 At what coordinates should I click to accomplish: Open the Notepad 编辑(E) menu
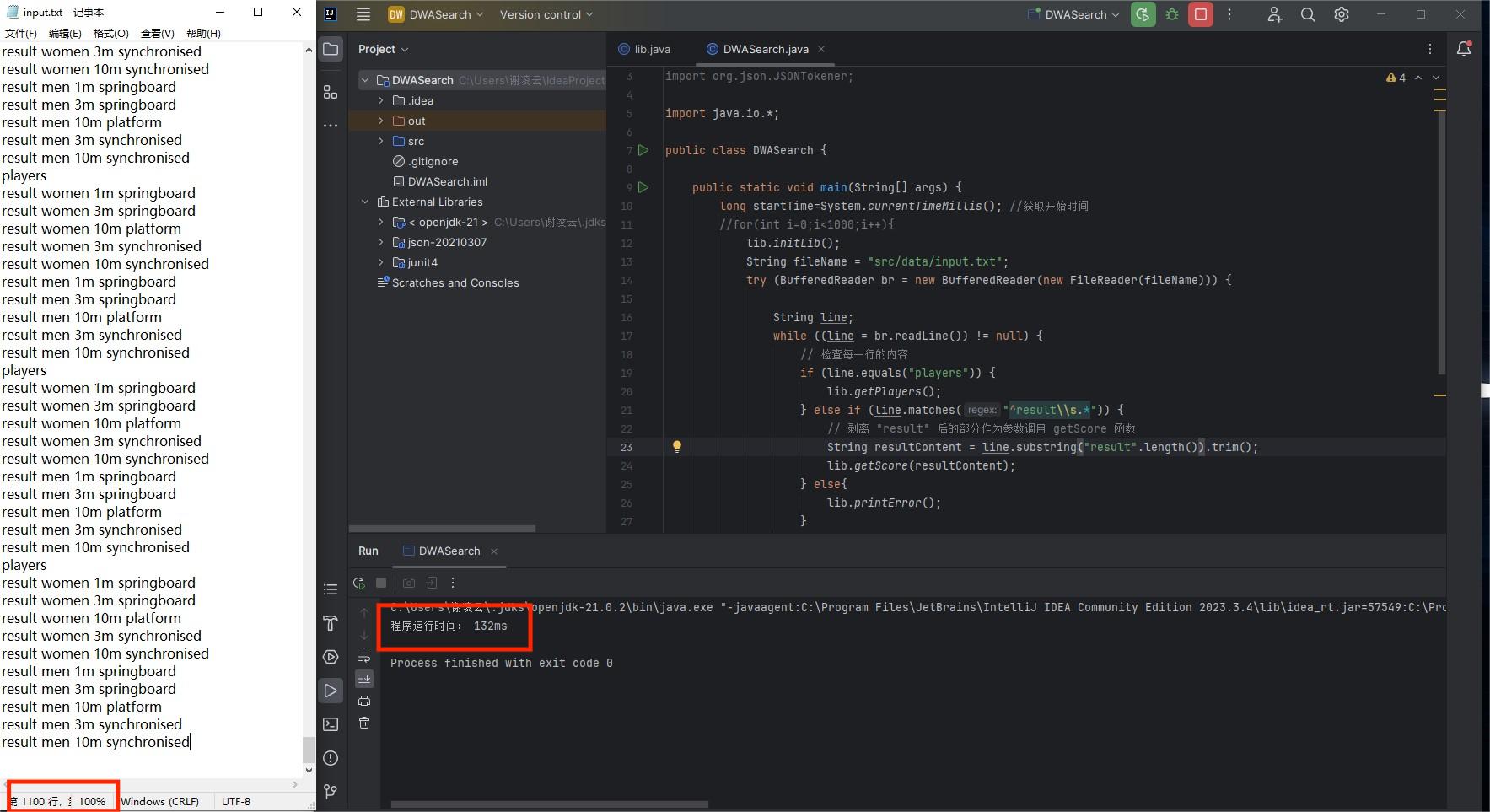point(65,33)
